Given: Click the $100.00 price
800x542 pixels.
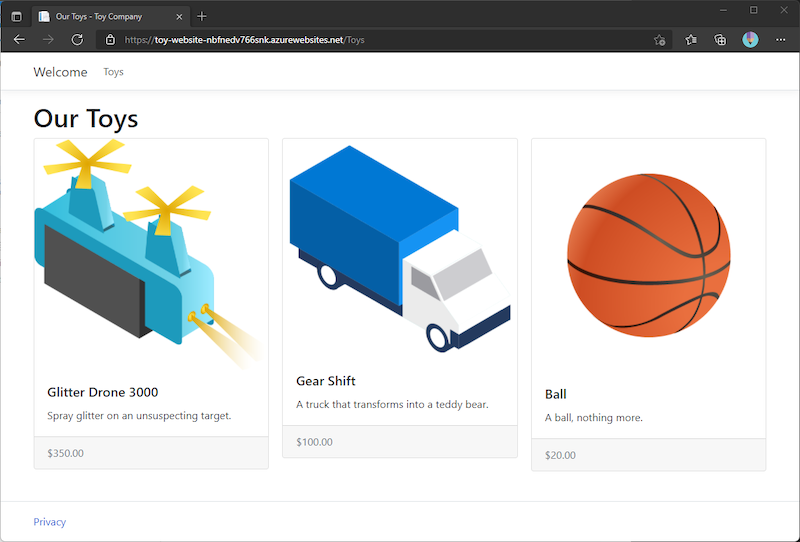Looking at the screenshot, I should pyautogui.click(x=314, y=442).
